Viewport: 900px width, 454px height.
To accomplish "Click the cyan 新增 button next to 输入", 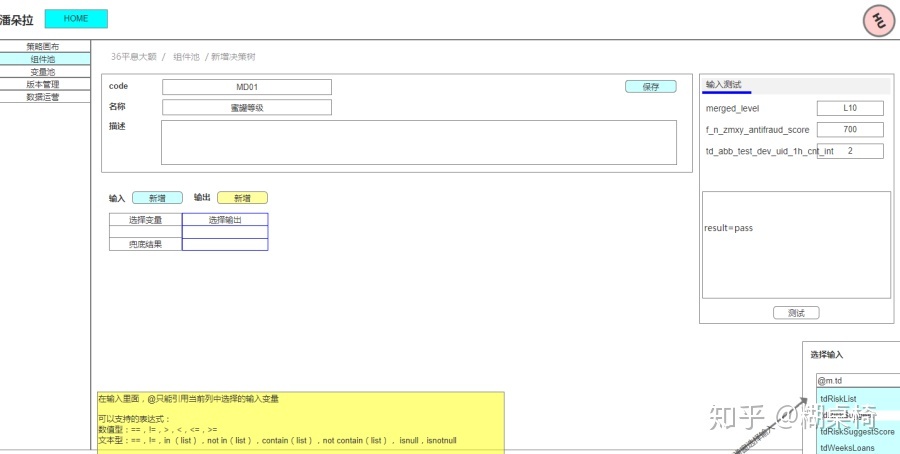I will (157, 198).
